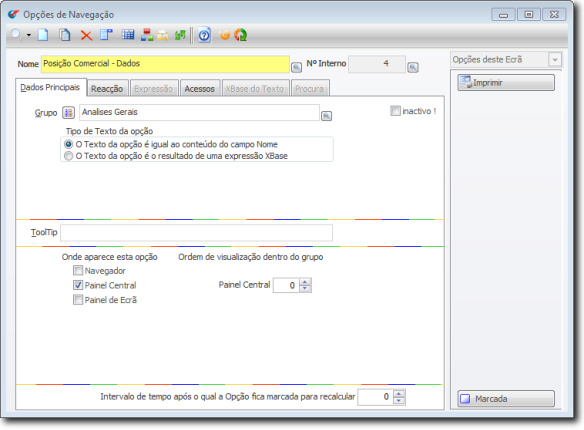The image size is (584, 430).
Task: Open the Acessos tab
Action: pos(200,89)
